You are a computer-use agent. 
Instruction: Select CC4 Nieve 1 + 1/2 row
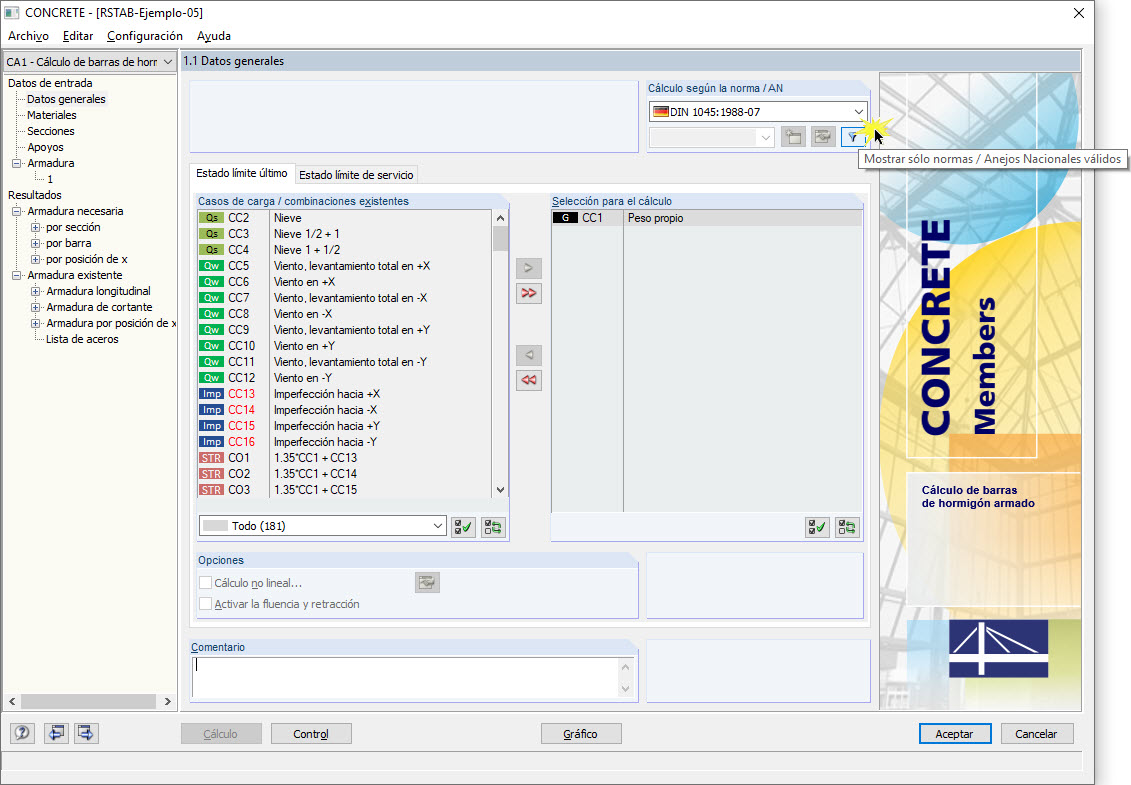tap(345, 250)
